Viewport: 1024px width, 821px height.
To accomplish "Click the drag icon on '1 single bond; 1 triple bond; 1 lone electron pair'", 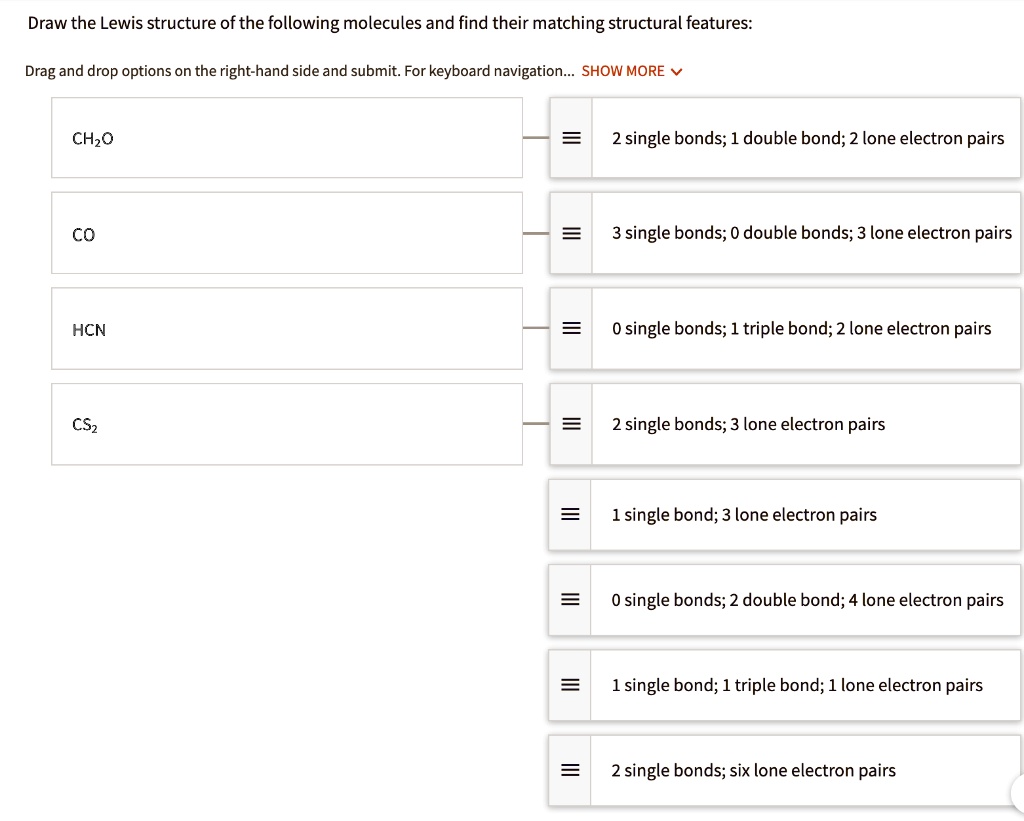I will [x=570, y=684].
